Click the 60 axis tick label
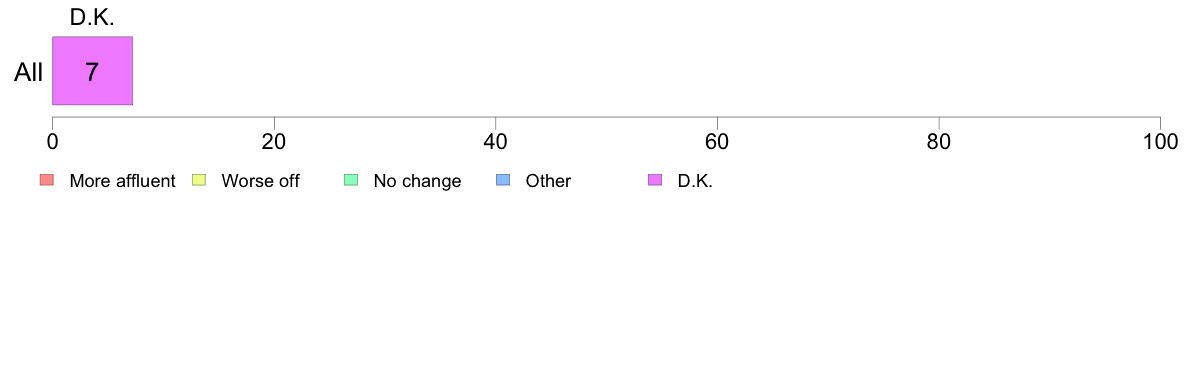 pyautogui.click(x=717, y=141)
